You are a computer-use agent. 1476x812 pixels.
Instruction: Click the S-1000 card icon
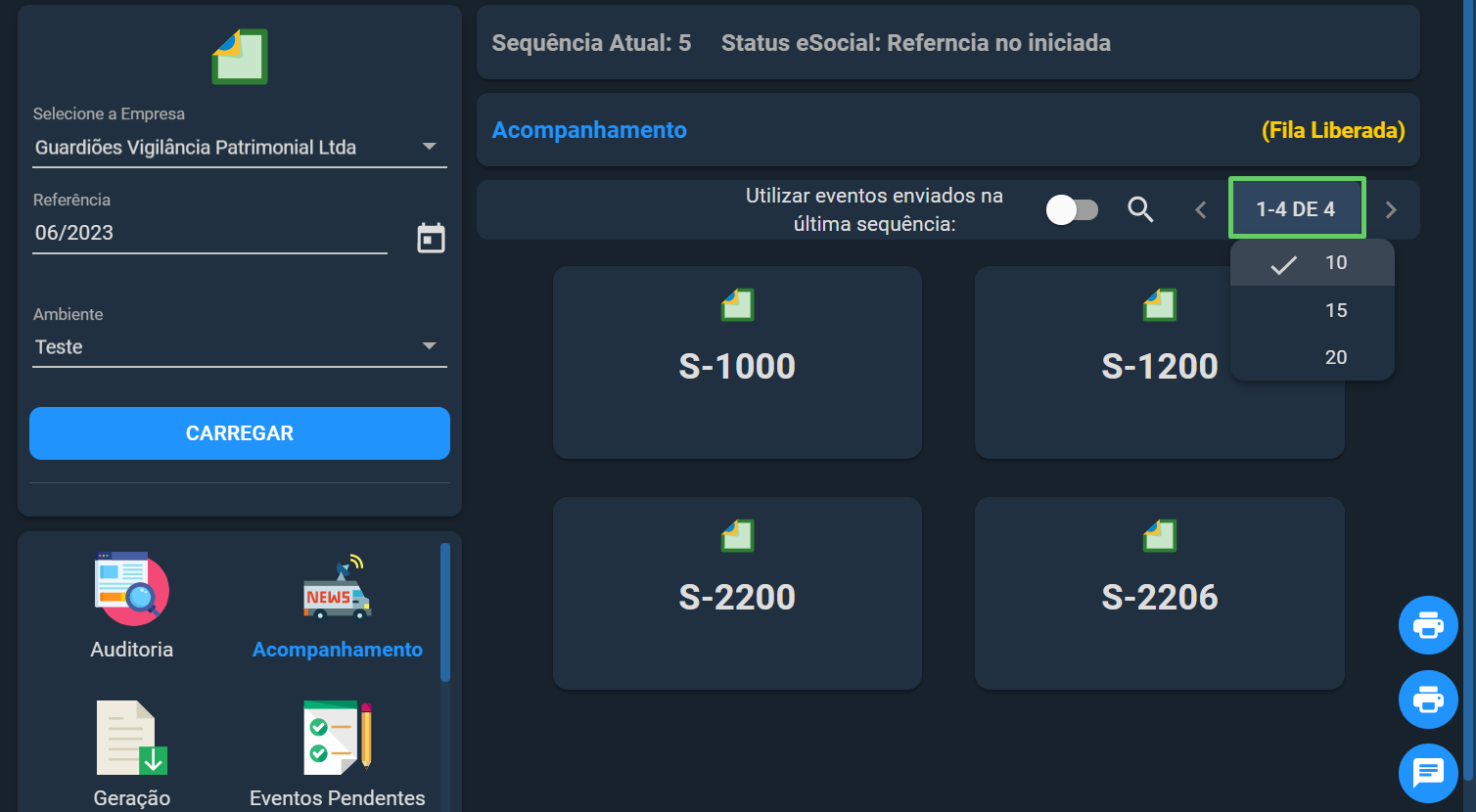(x=737, y=304)
